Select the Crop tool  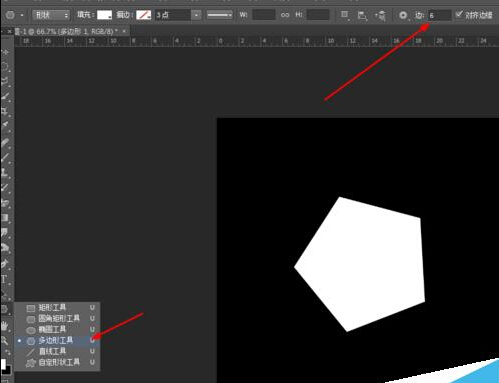pos(5,111)
